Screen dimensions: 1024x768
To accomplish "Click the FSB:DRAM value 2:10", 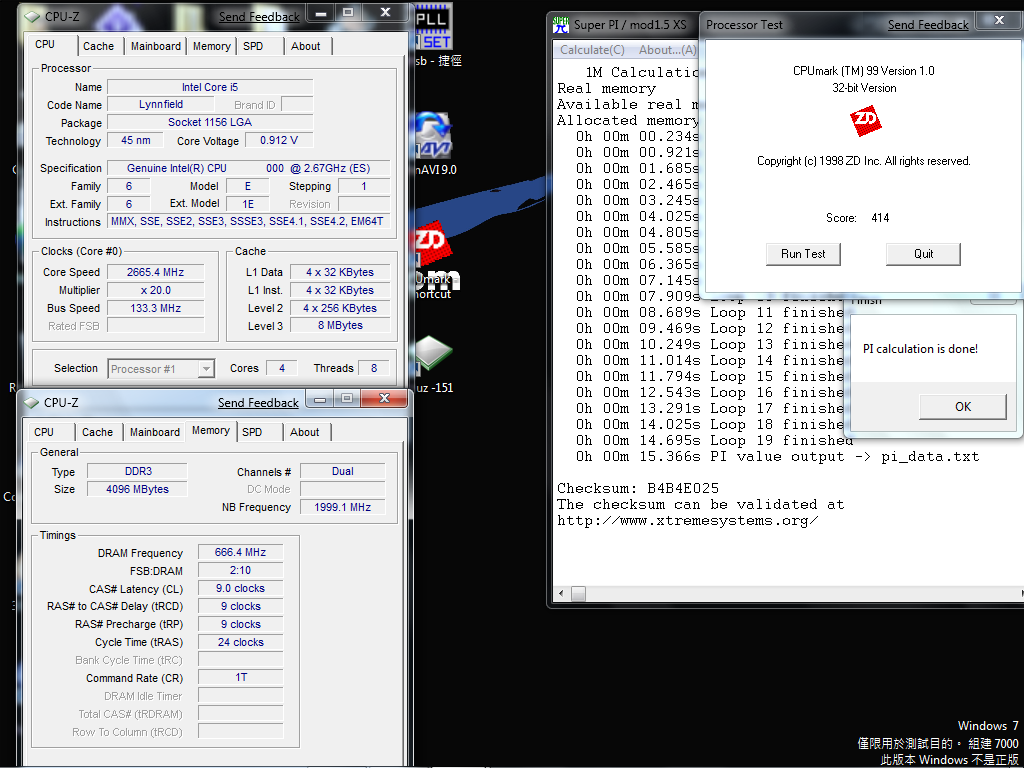I will tap(240, 570).
